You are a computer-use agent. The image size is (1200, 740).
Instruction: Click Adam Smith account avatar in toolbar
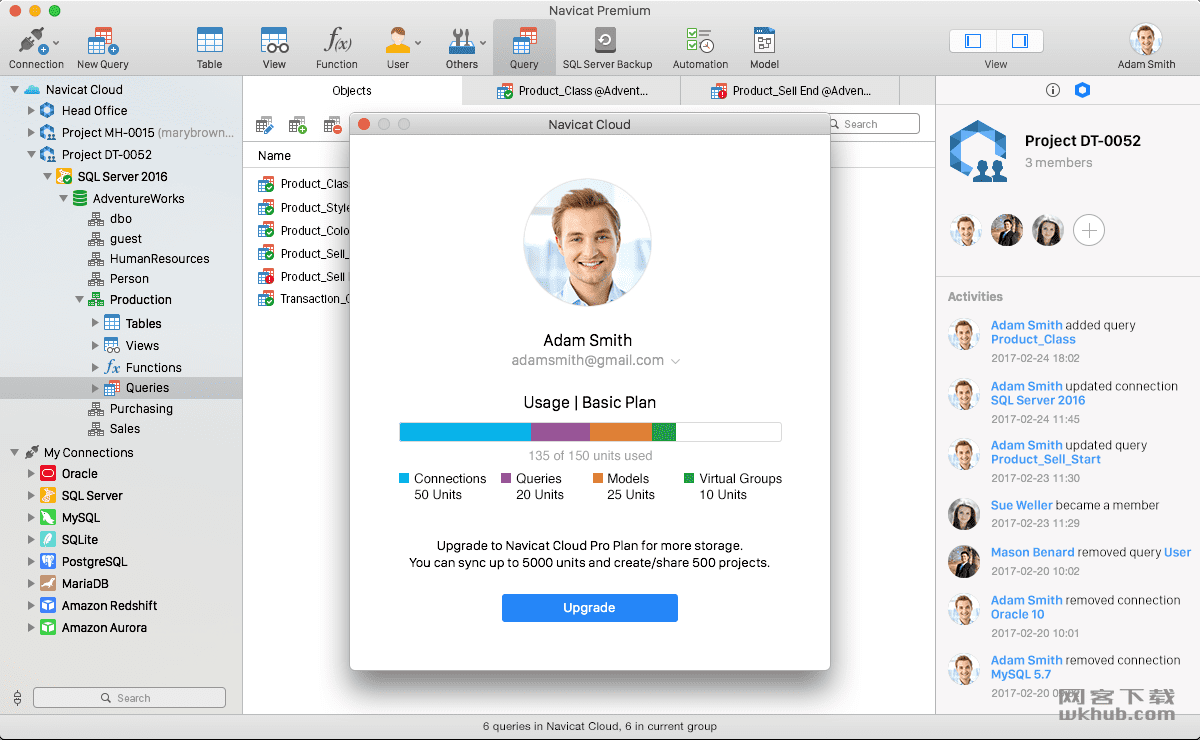[1146, 40]
